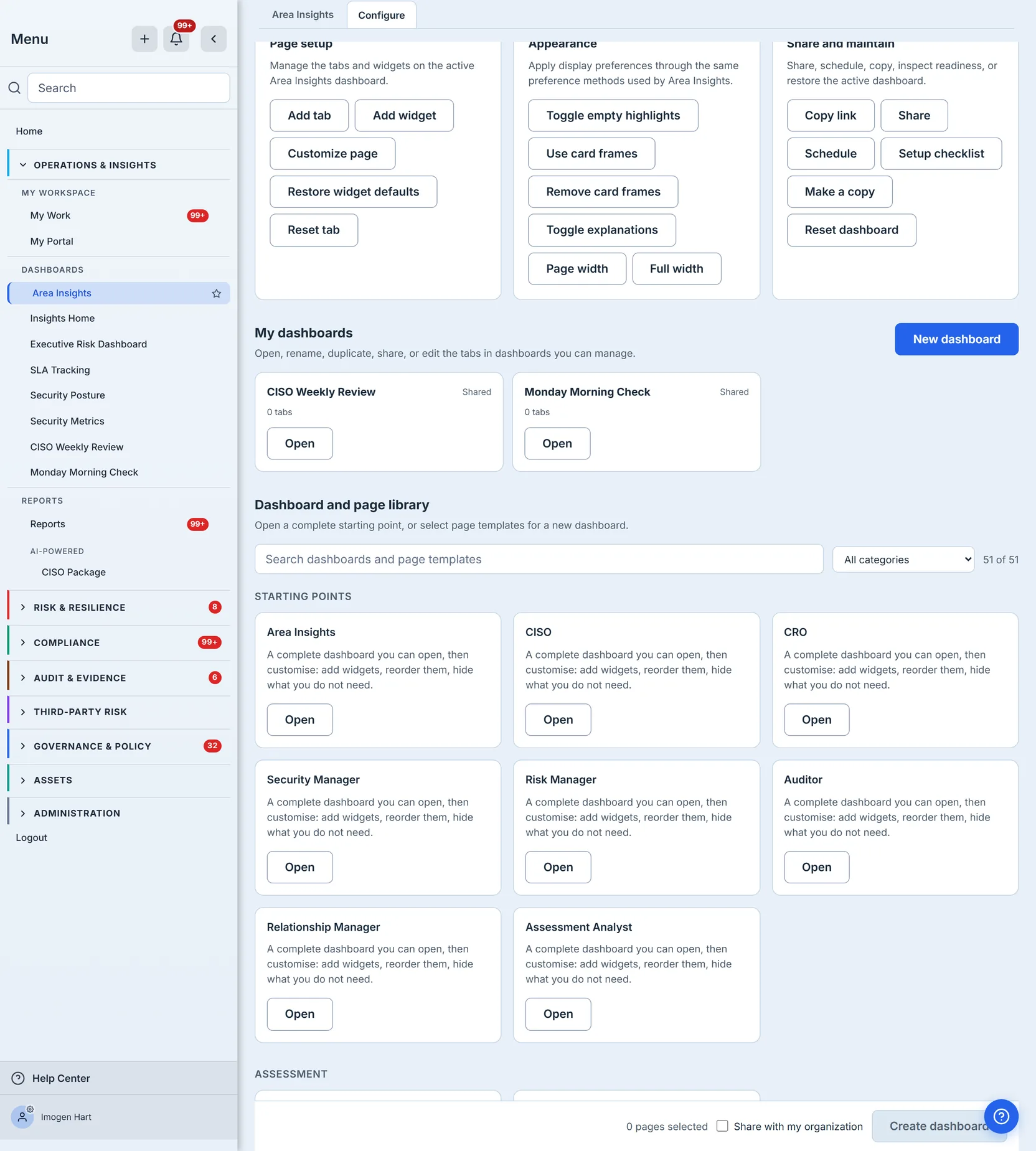Open the CRO starting point

click(x=816, y=720)
